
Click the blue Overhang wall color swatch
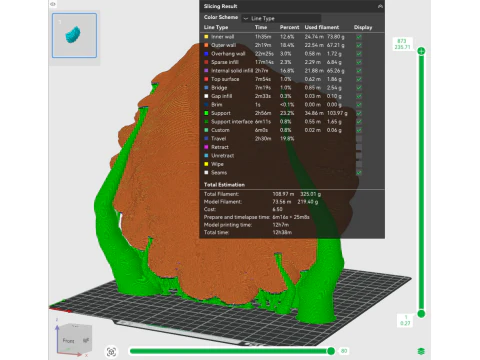click(206, 54)
